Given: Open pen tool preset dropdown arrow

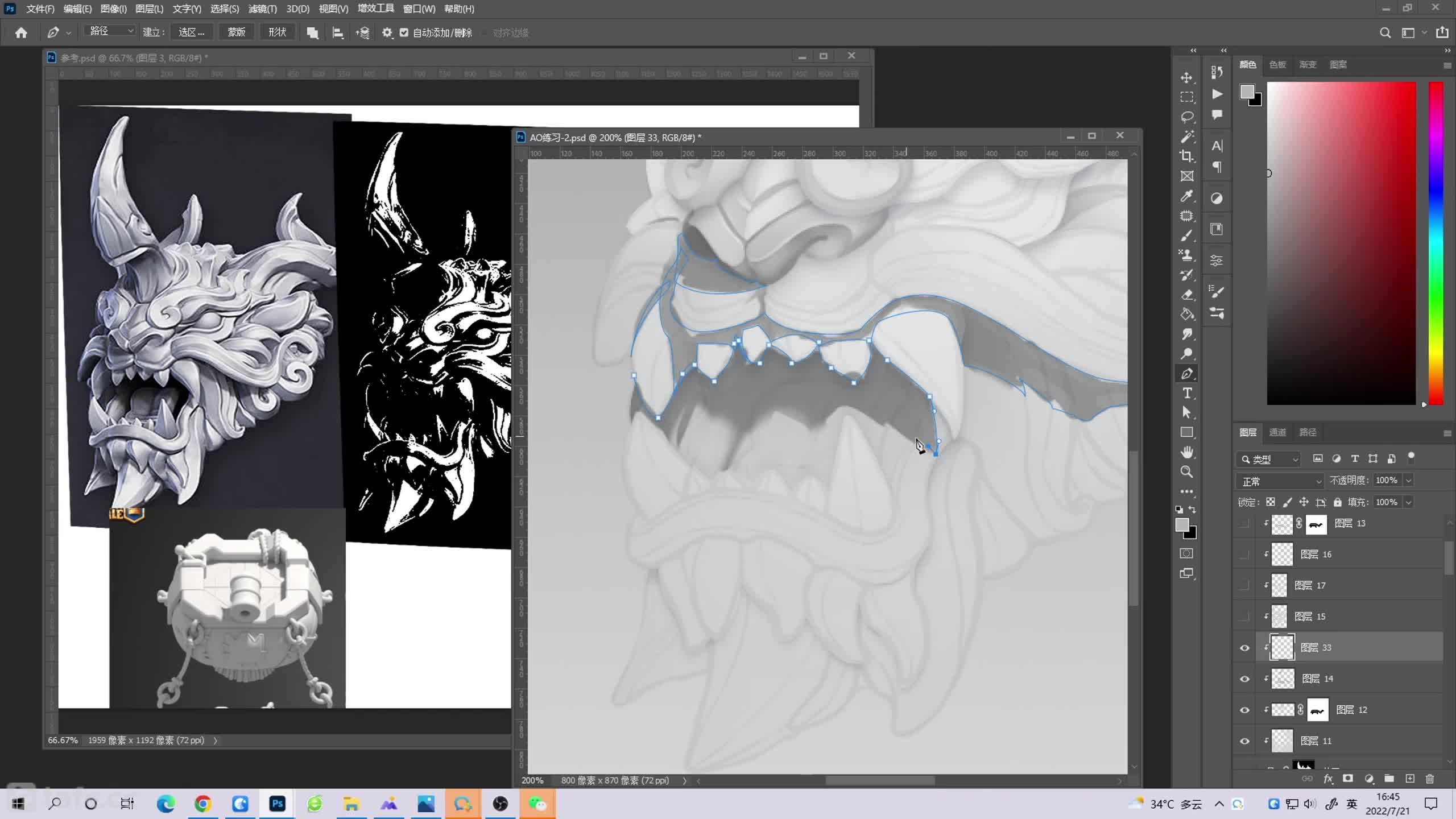Looking at the screenshot, I should (68, 33).
